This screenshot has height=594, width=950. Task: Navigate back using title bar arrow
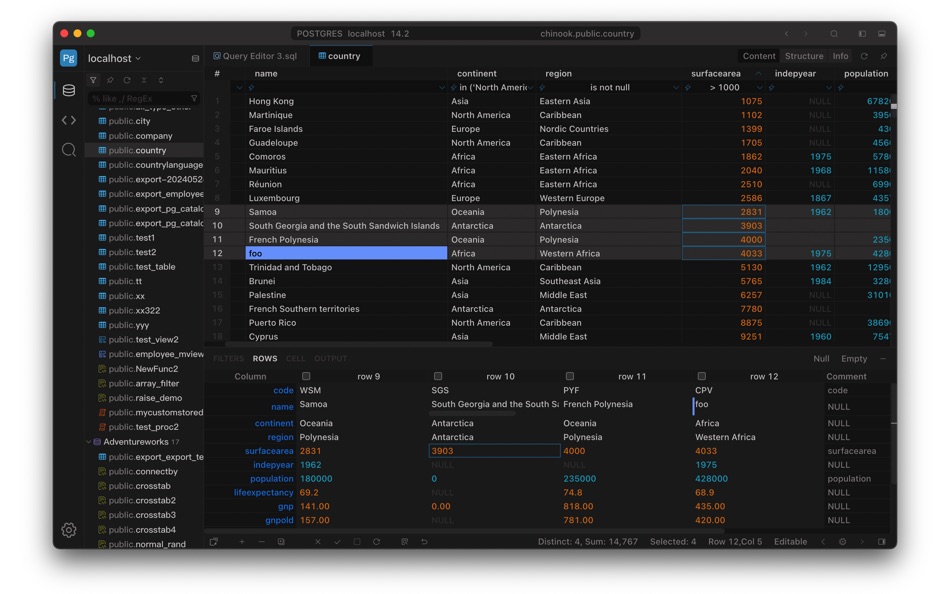click(786, 33)
